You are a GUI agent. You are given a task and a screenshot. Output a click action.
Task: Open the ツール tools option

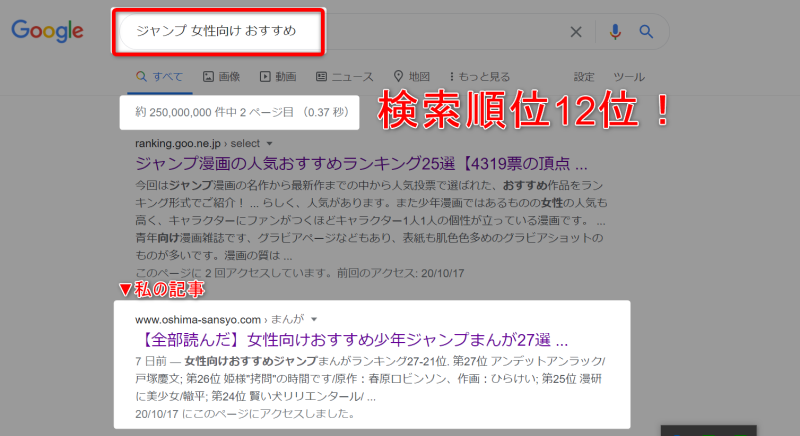pos(628,76)
